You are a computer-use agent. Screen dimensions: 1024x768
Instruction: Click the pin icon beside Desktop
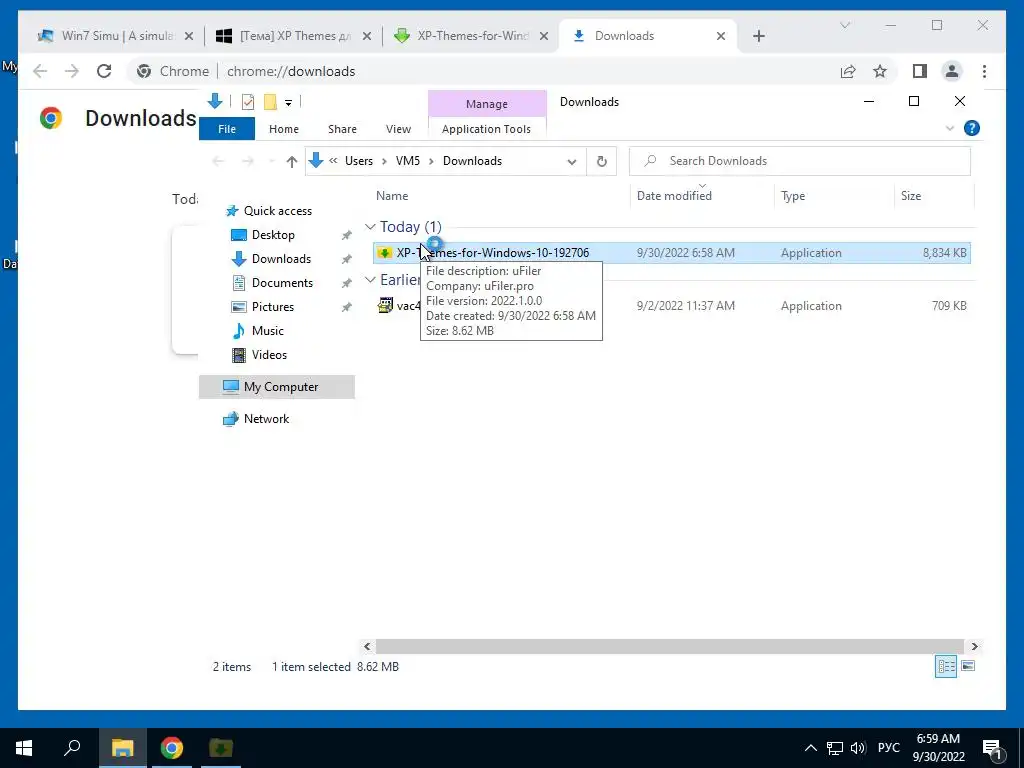[x=347, y=235]
